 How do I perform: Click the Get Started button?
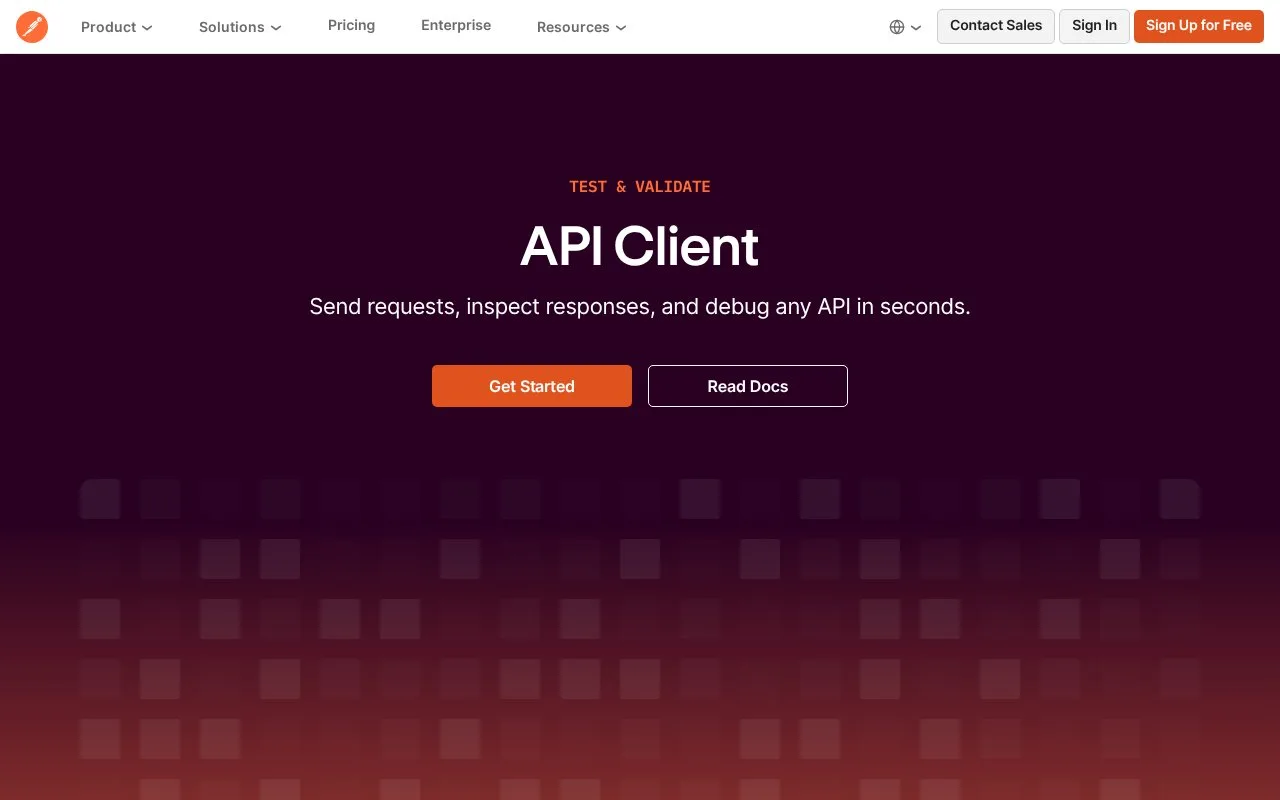[532, 386]
